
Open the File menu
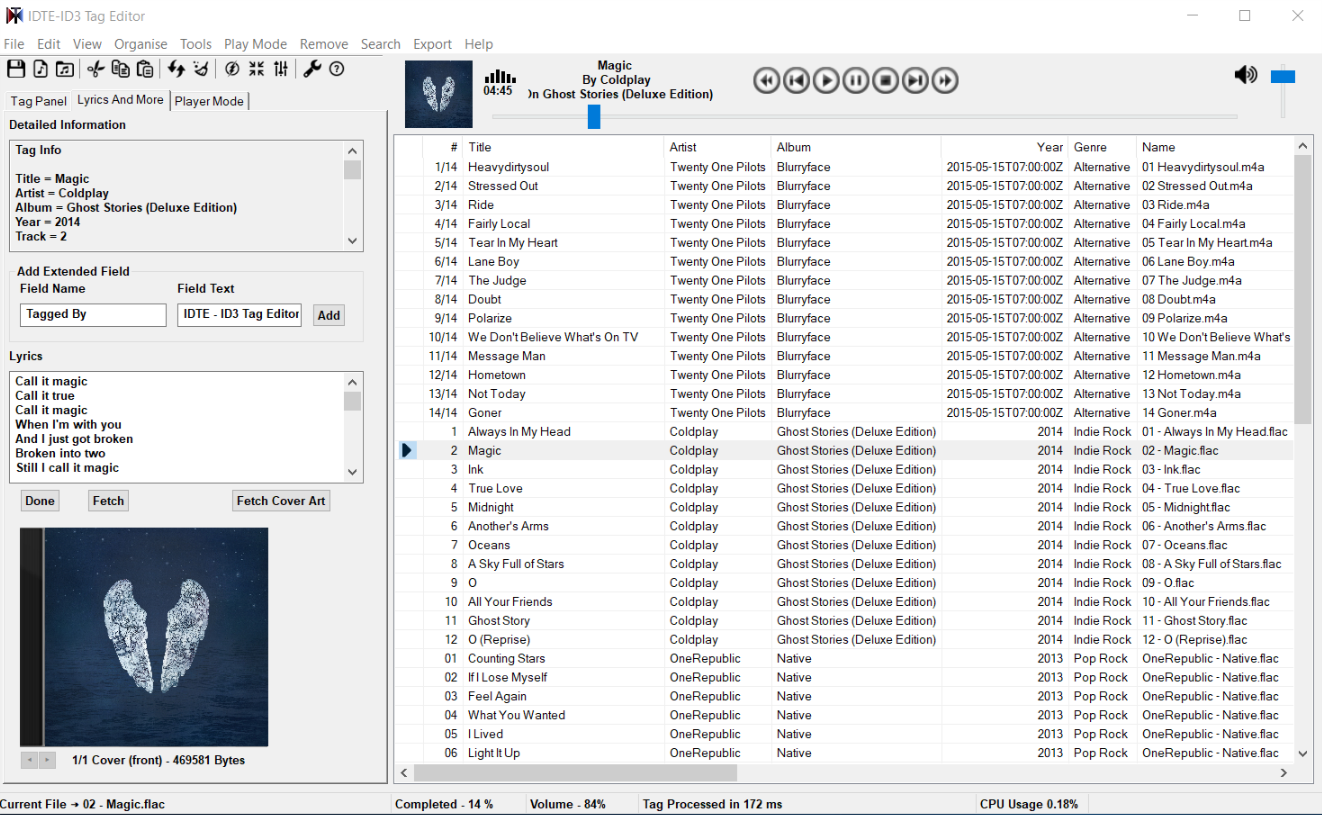click(x=14, y=44)
